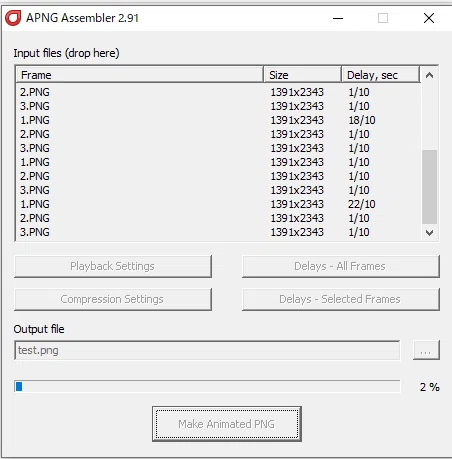The image size is (452, 459).
Task: Select the 1.PNG row with delay 22/10
Action: coord(218,204)
